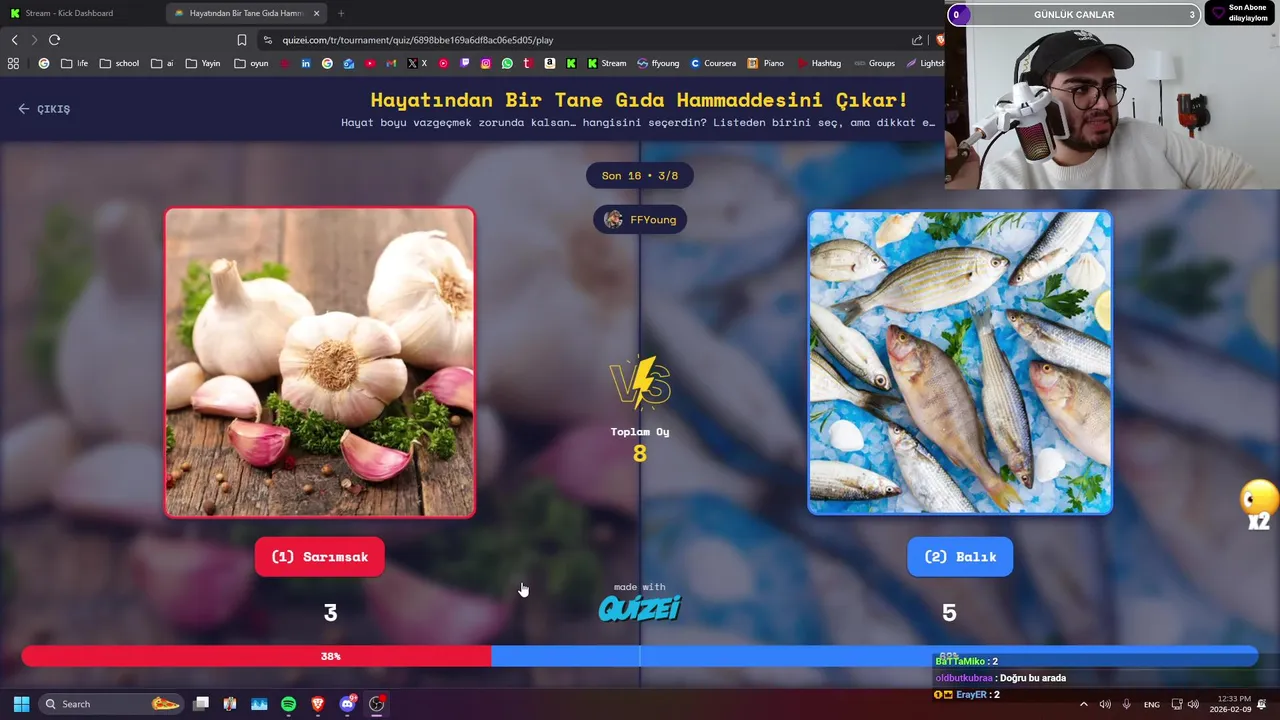This screenshot has height=720, width=1280.
Task: Open the Coursera bookmark
Action: (x=713, y=63)
